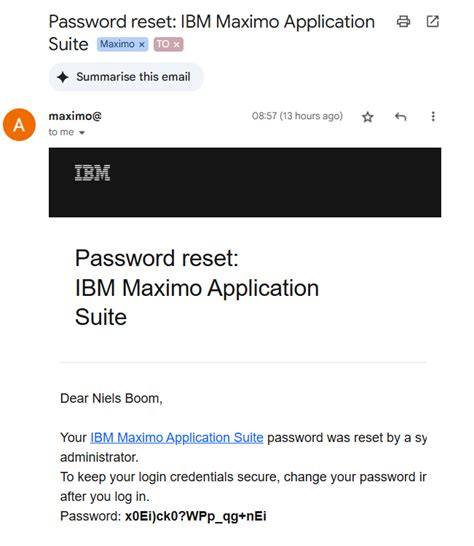474x546 pixels.
Task: Expand the 'to me' recipient details arrow
Action: coord(82,132)
